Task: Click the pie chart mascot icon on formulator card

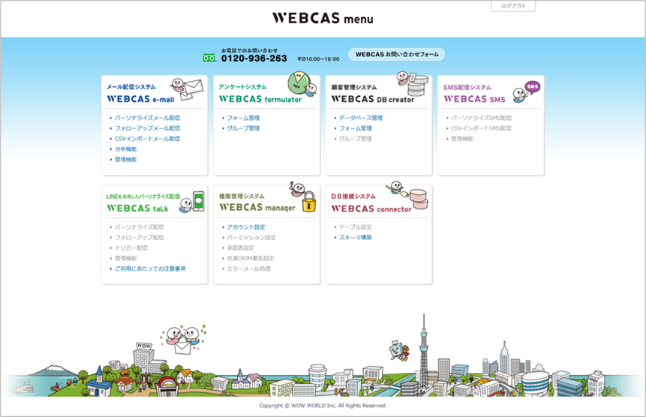Action: [302, 83]
